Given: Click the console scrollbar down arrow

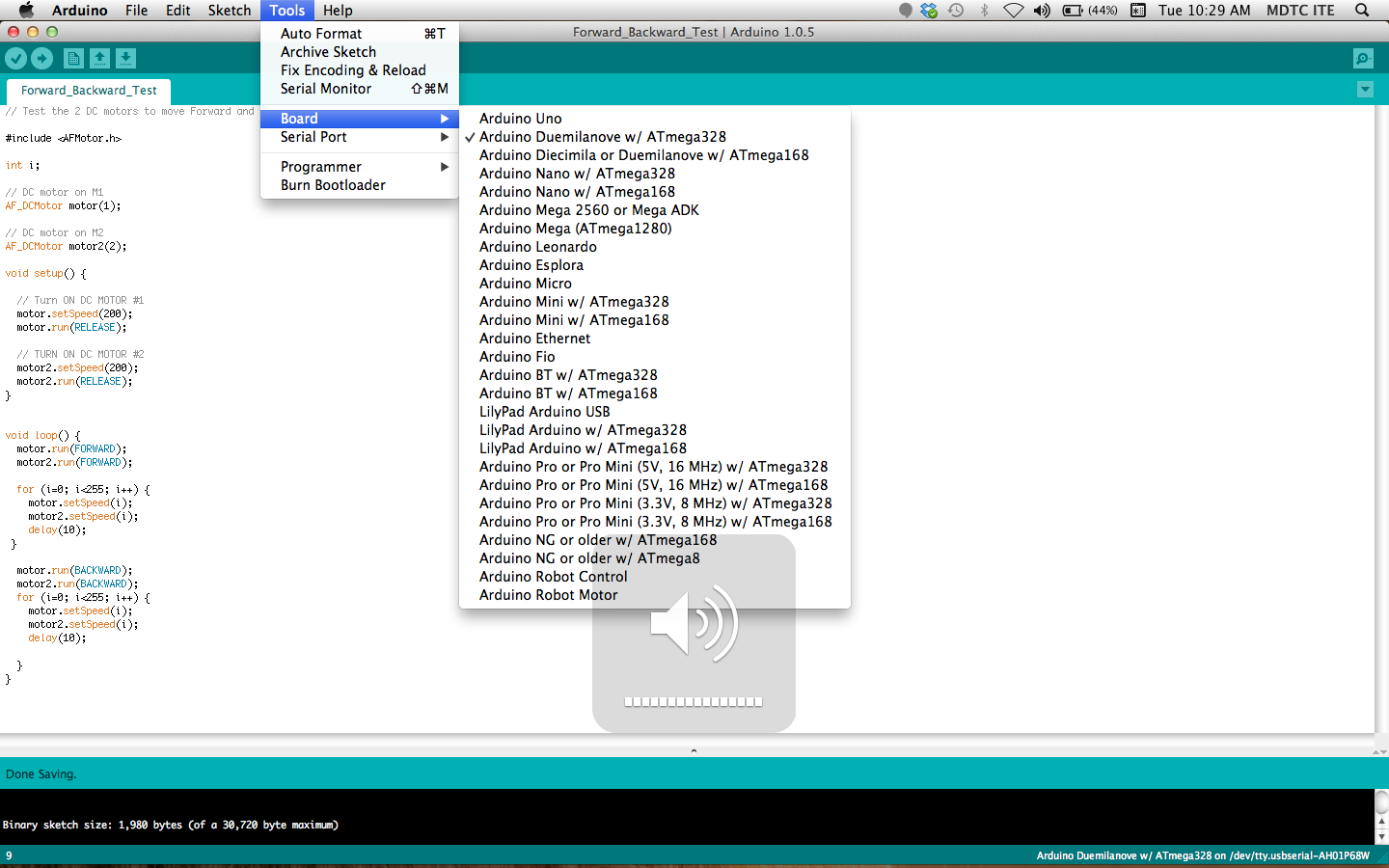Looking at the screenshot, I should [x=1381, y=837].
